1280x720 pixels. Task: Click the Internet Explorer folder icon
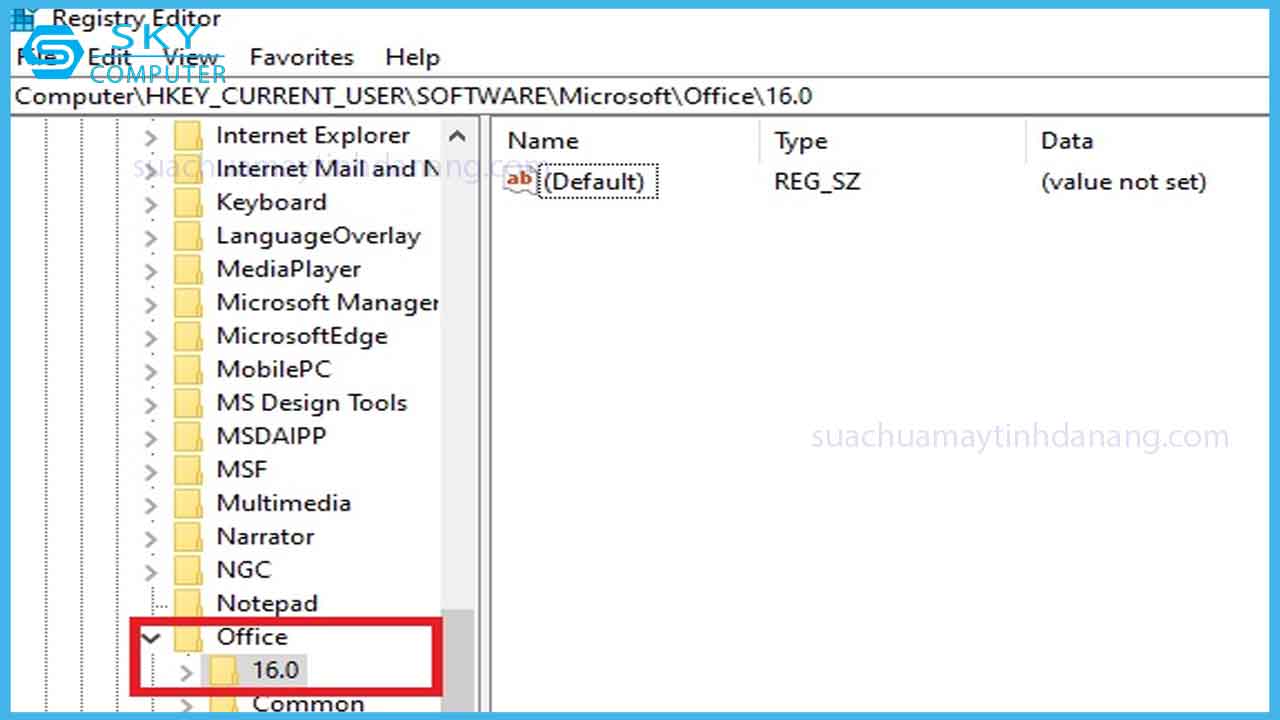click(188, 136)
